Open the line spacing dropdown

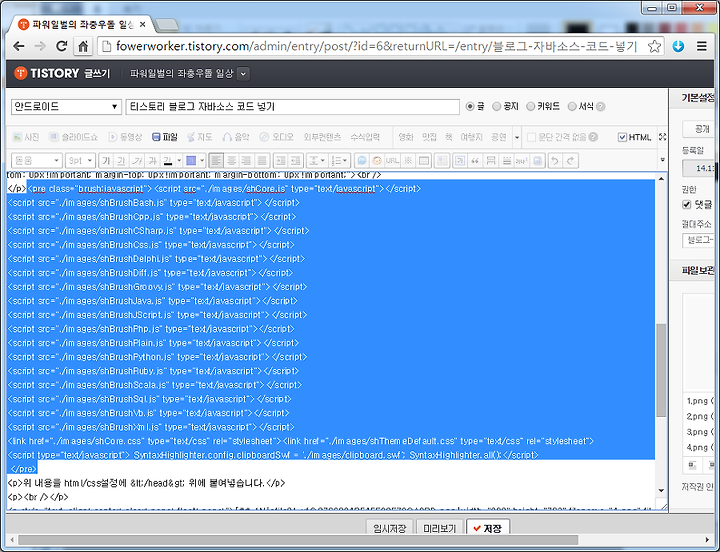coord(317,161)
